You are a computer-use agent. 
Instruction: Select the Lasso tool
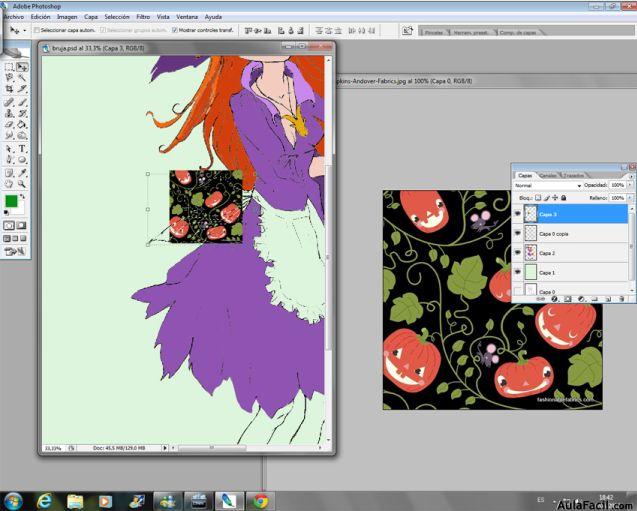pyautogui.click(x=9, y=78)
